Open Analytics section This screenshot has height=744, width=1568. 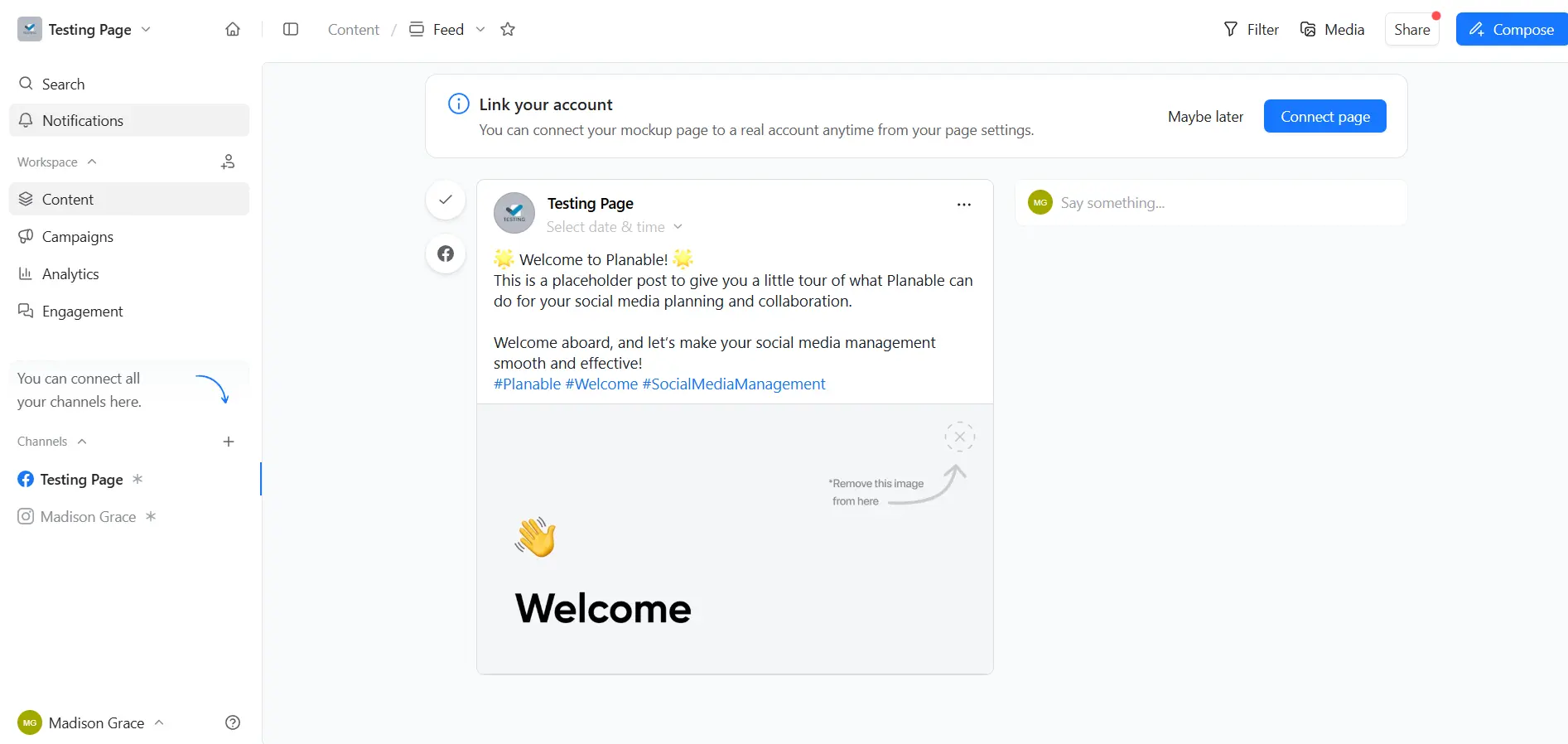129,273
